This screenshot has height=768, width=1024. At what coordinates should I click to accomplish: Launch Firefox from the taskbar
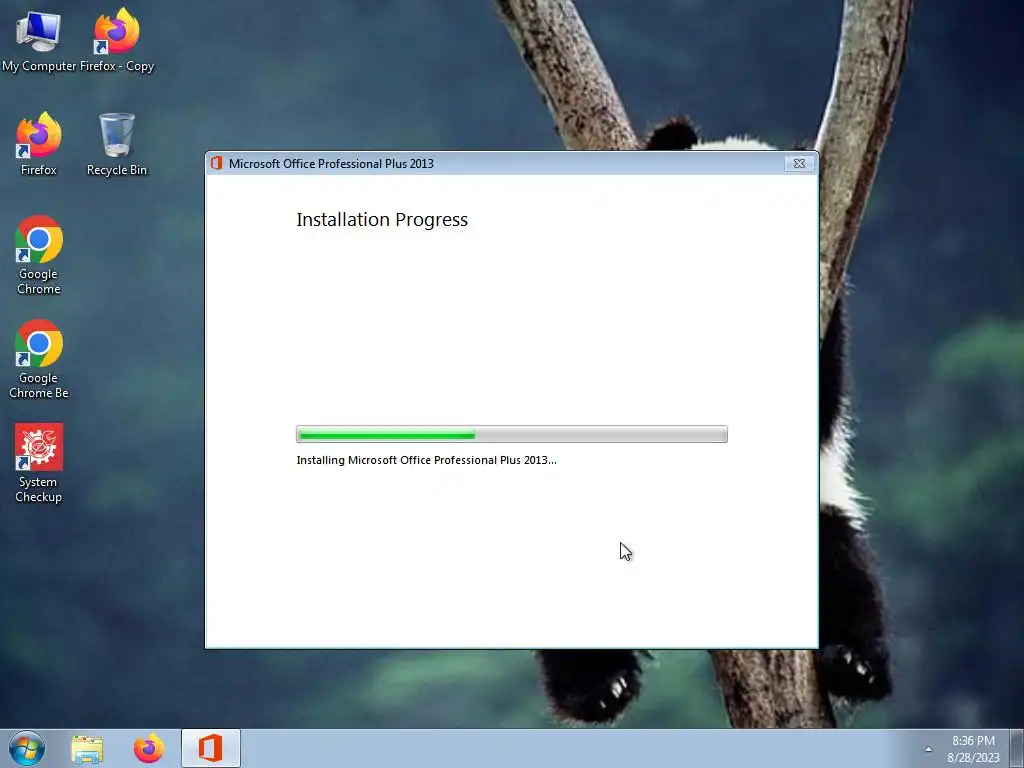pyautogui.click(x=149, y=748)
